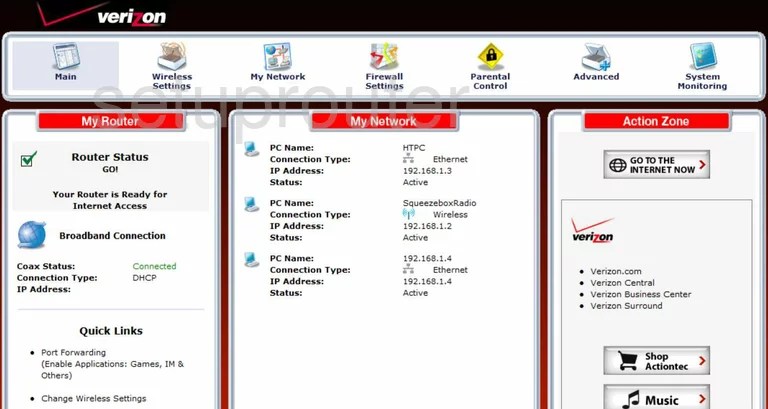
Task: Open the Firewall Settings icon
Action: coord(384,56)
